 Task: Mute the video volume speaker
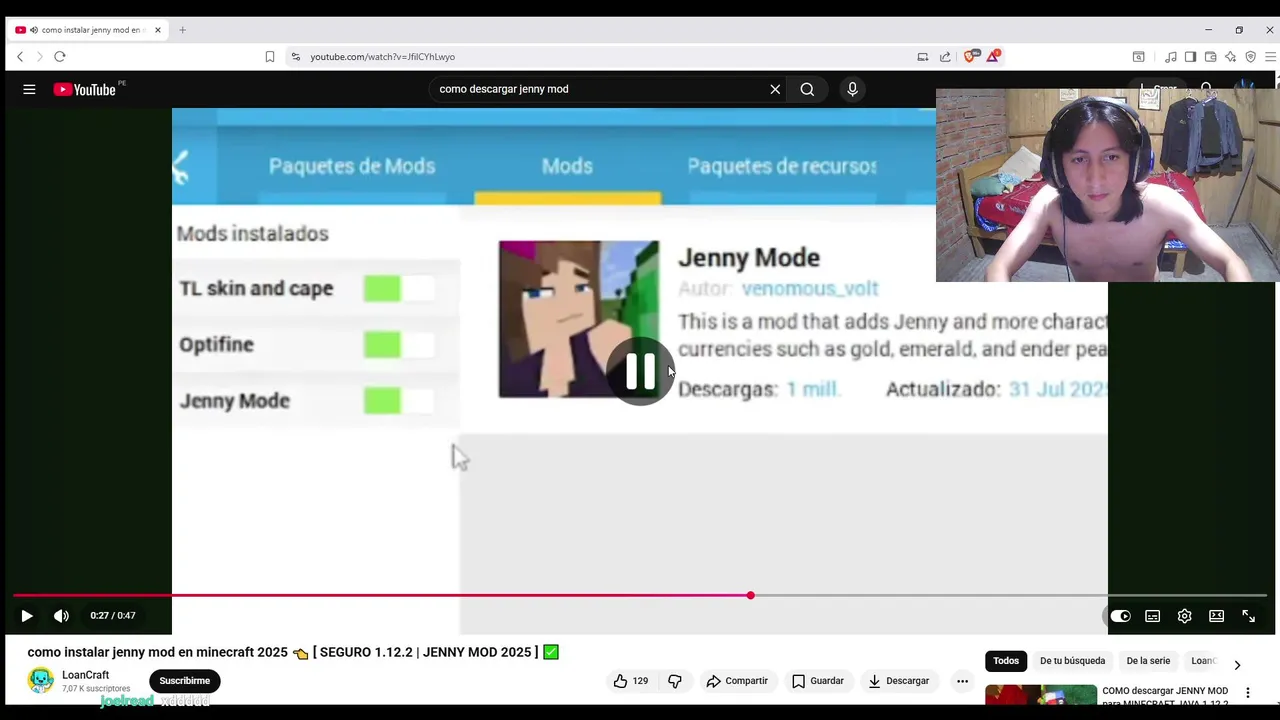[x=61, y=616]
